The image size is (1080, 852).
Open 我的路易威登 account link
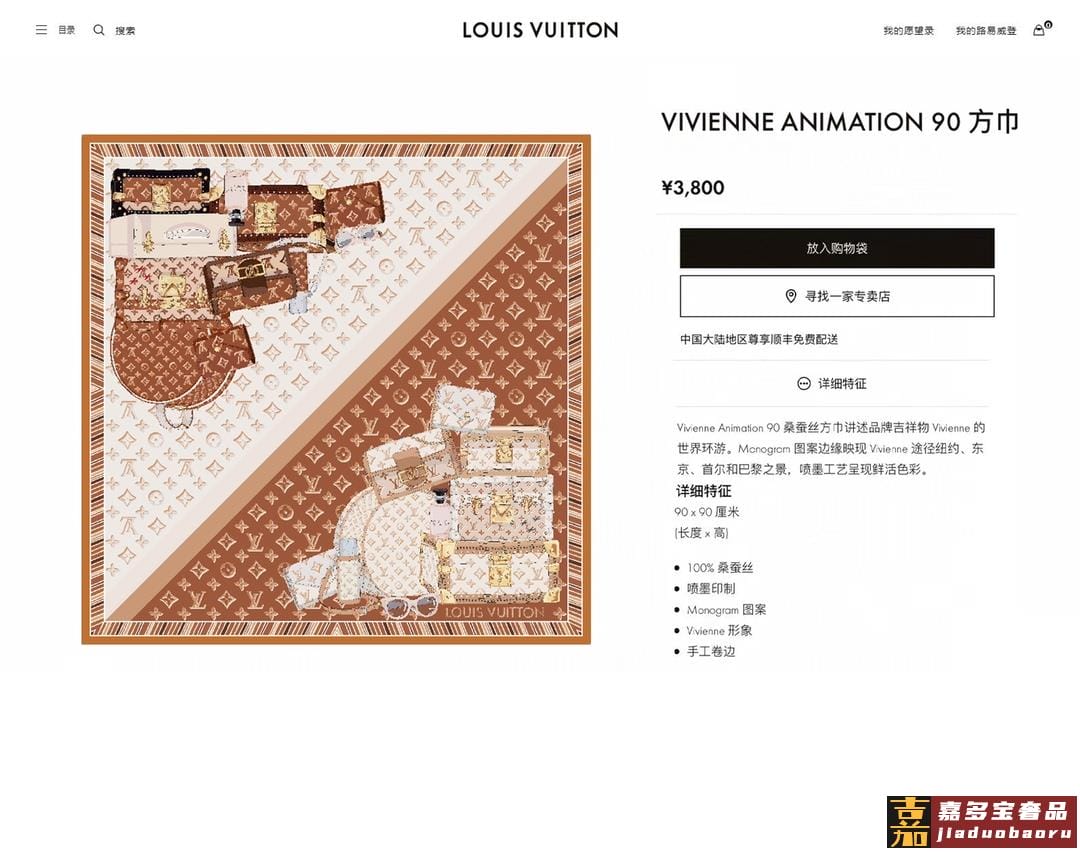(986, 30)
